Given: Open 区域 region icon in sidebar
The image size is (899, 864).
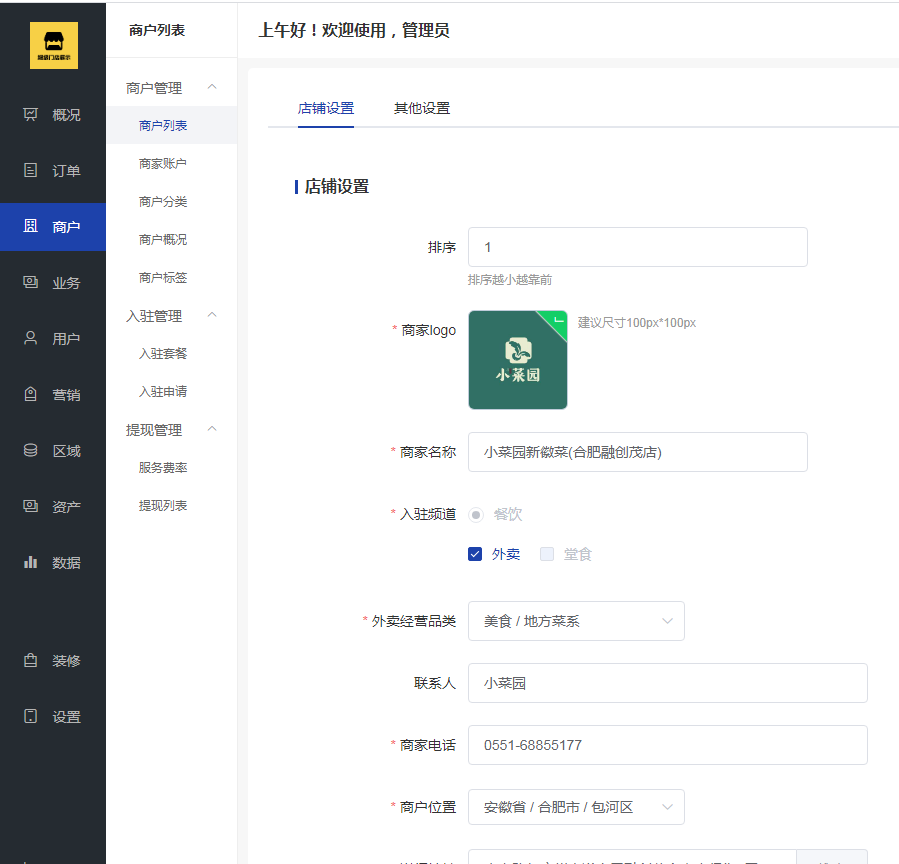Looking at the screenshot, I should [x=30, y=451].
